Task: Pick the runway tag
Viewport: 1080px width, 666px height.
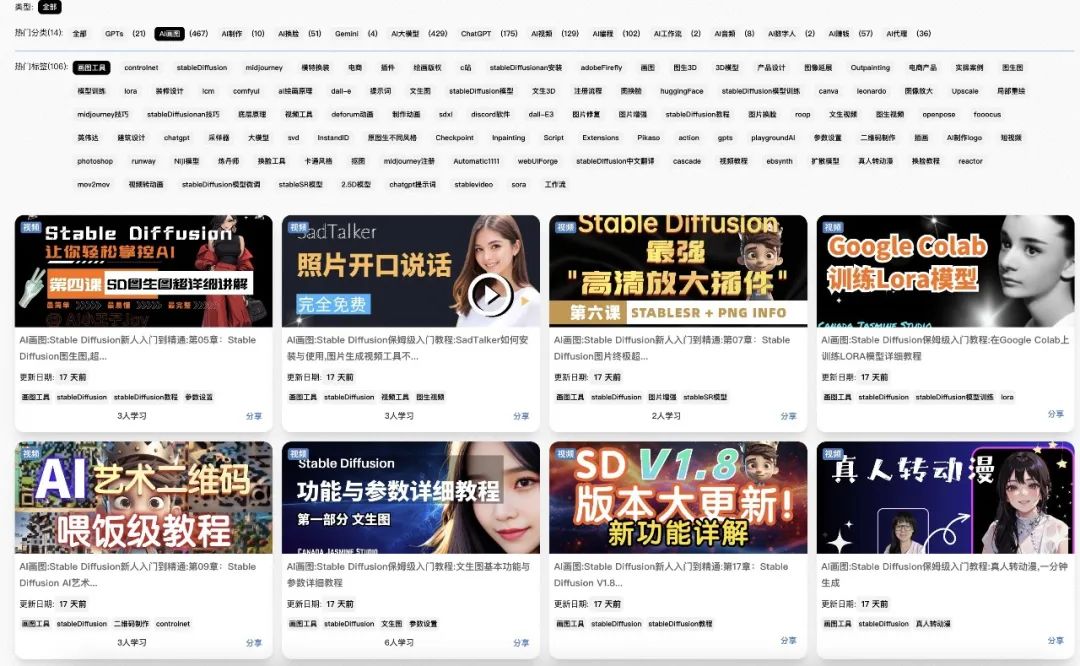Action: 143,161
